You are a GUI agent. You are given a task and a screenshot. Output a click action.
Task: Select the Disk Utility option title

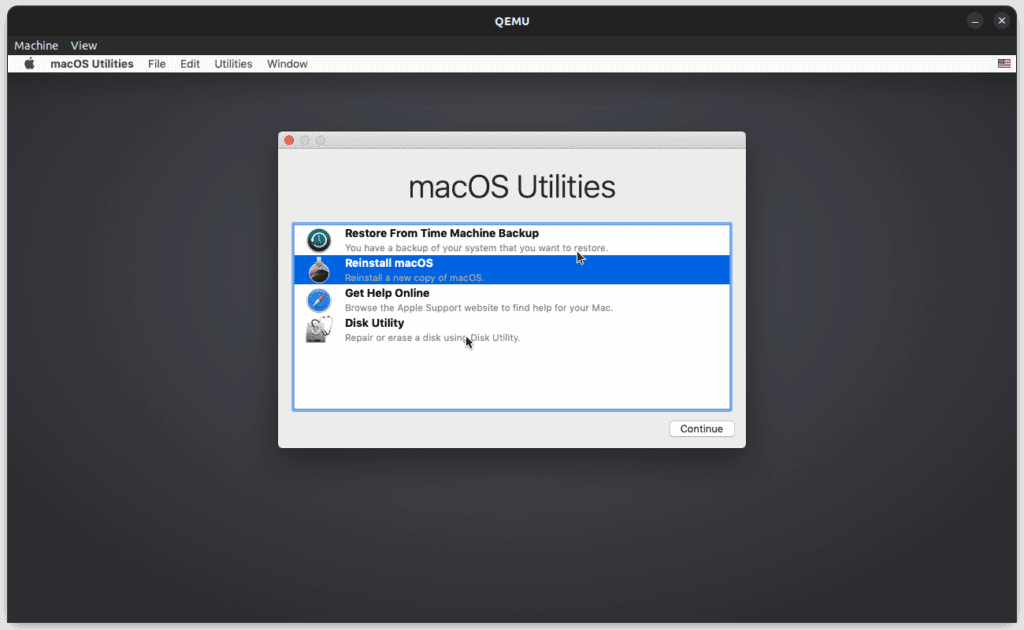374,323
